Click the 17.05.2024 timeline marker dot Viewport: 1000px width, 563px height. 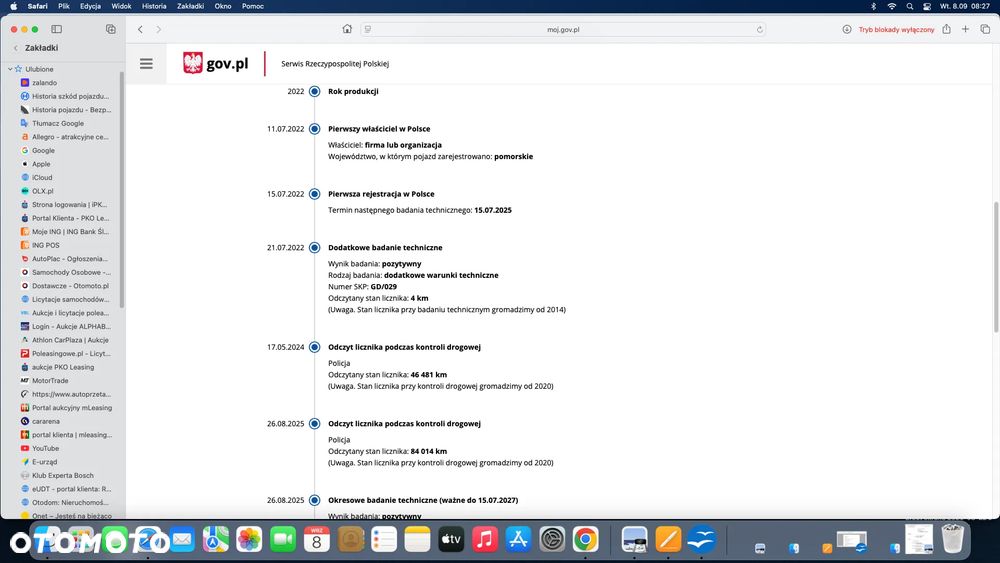[x=314, y=347]
